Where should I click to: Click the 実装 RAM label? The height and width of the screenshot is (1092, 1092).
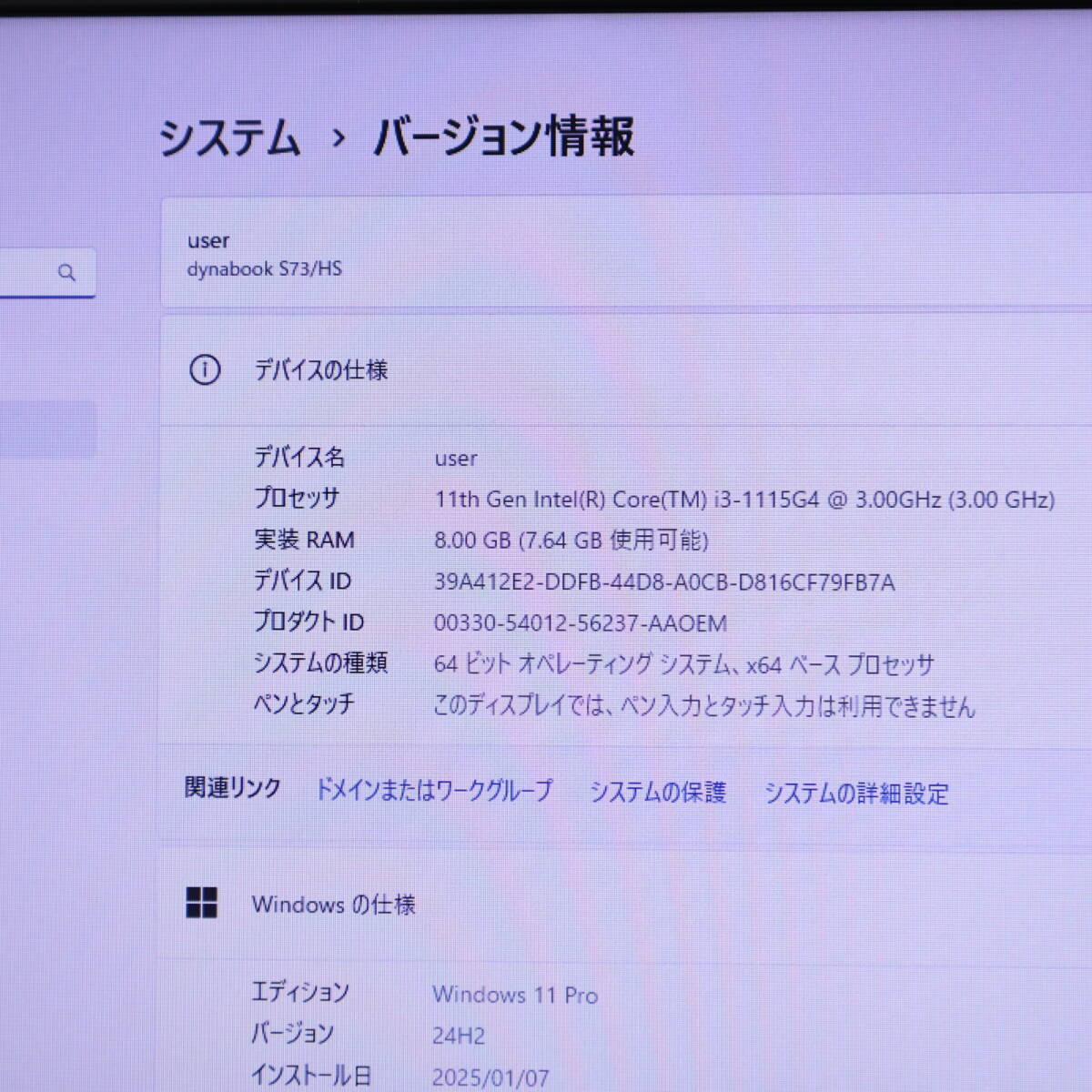point(304,540)
